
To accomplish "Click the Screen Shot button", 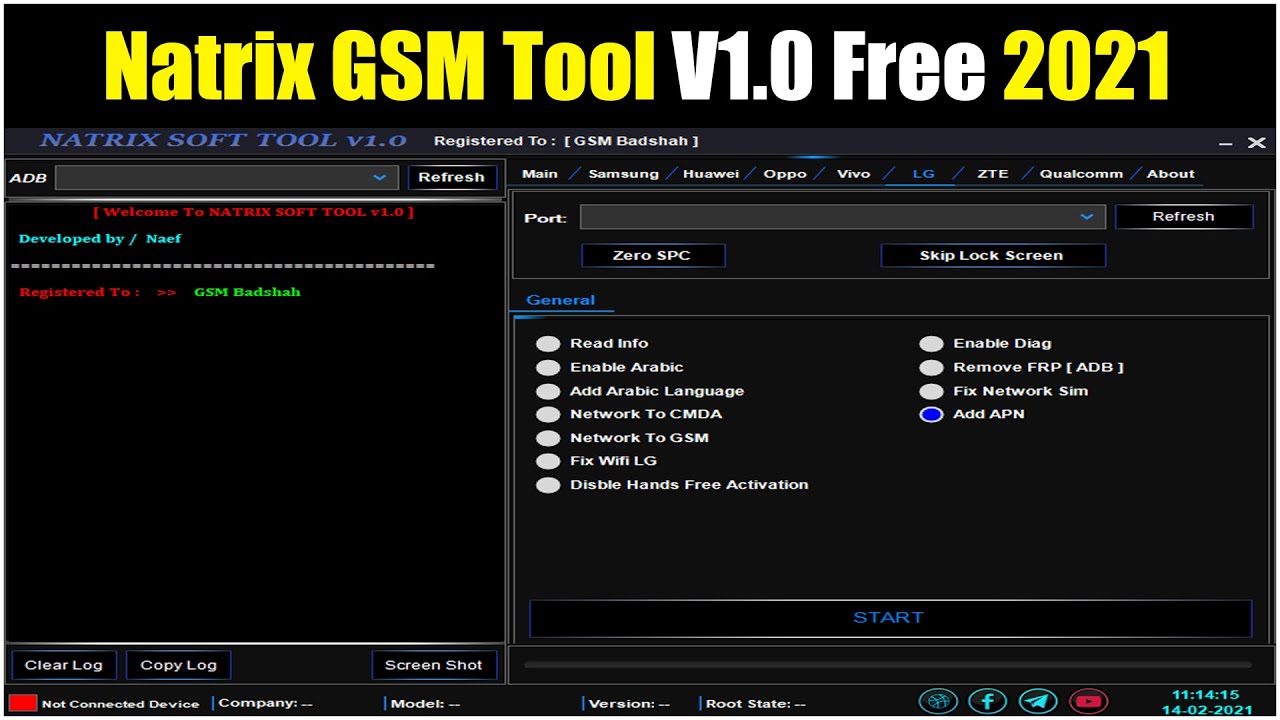I will [x=433, y=665].
